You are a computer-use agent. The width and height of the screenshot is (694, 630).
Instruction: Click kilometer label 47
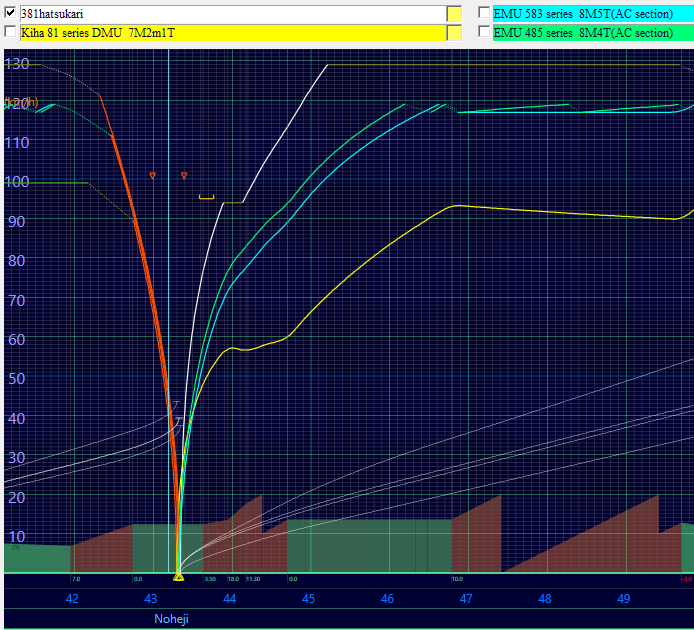(466, 599)
